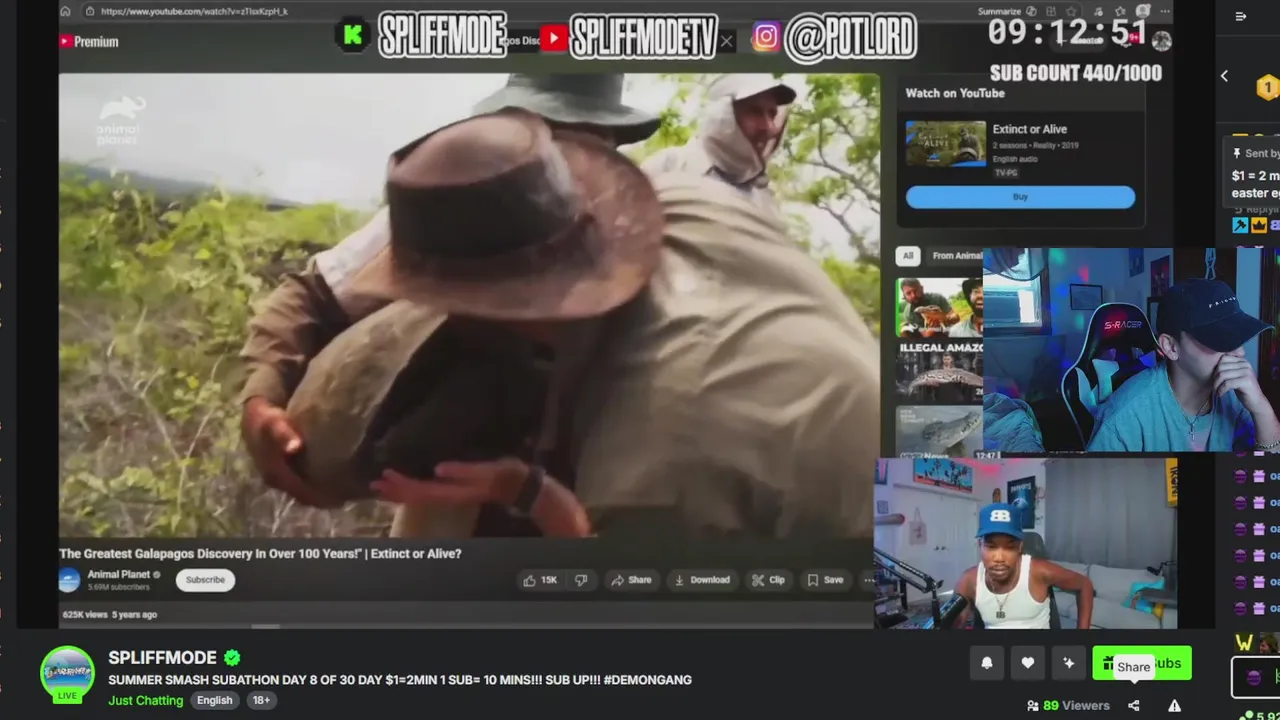Open the Extinct or Alive show thumbnail

click(x=945, y=143)
